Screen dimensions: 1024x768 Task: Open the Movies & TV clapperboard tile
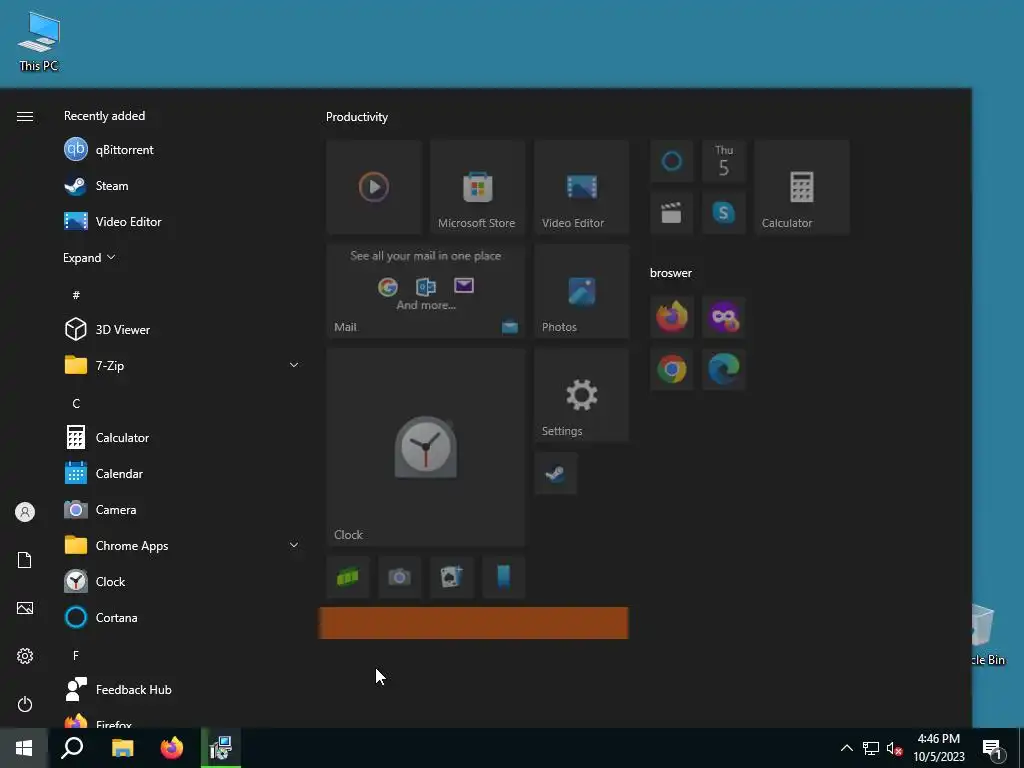671,213
